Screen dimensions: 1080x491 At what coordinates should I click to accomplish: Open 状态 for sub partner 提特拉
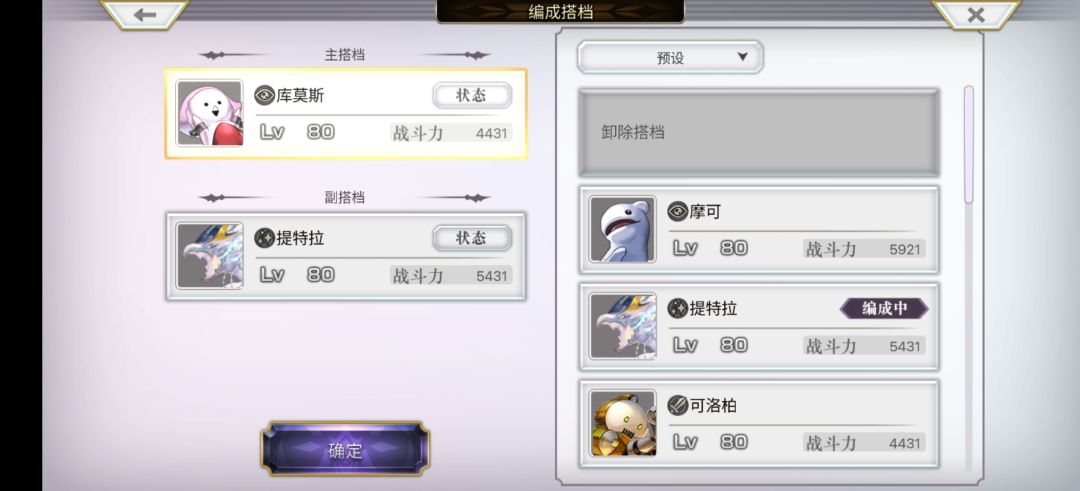point(472,238)
